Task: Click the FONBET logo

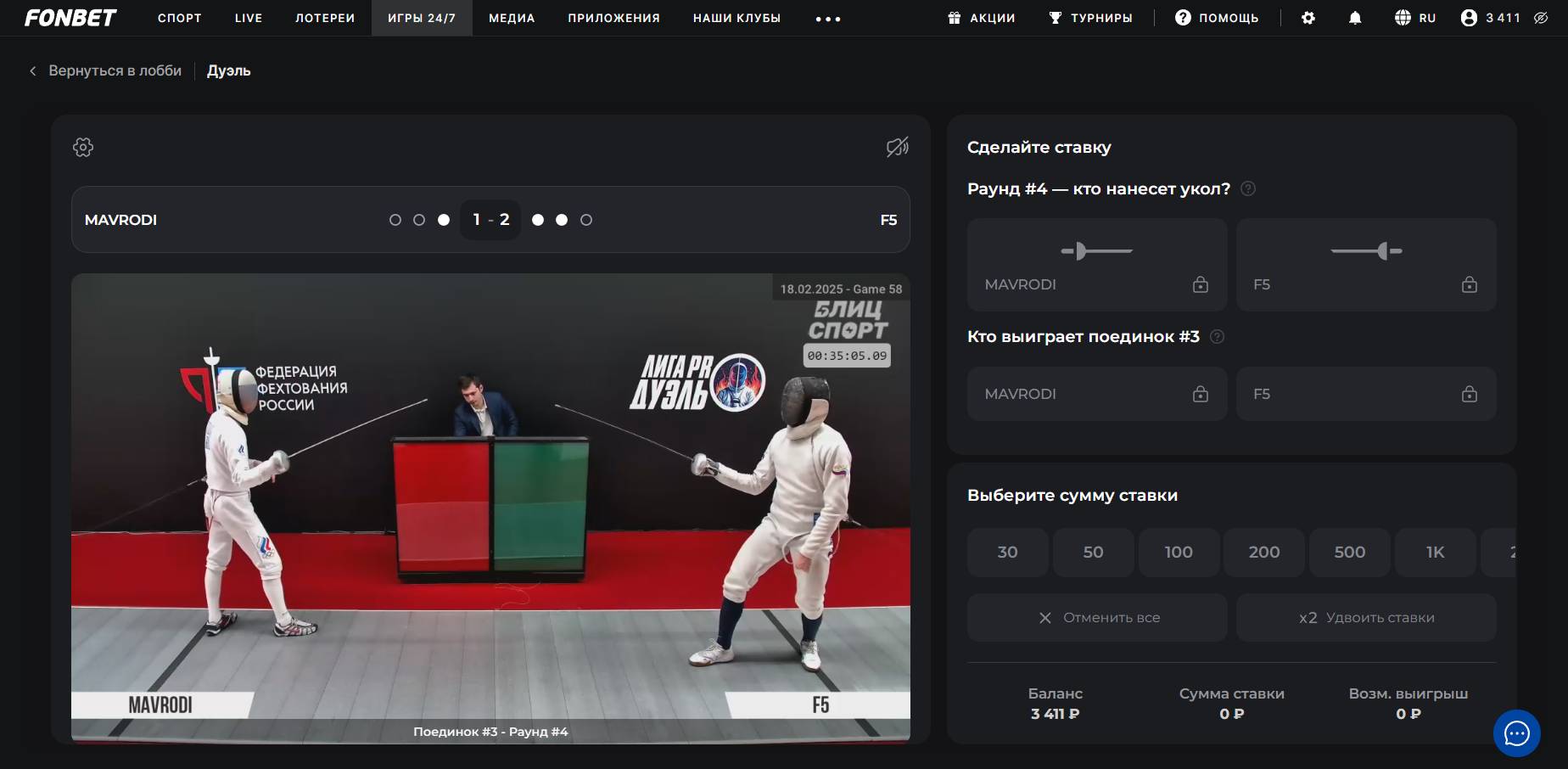Action: pos(70,18)
